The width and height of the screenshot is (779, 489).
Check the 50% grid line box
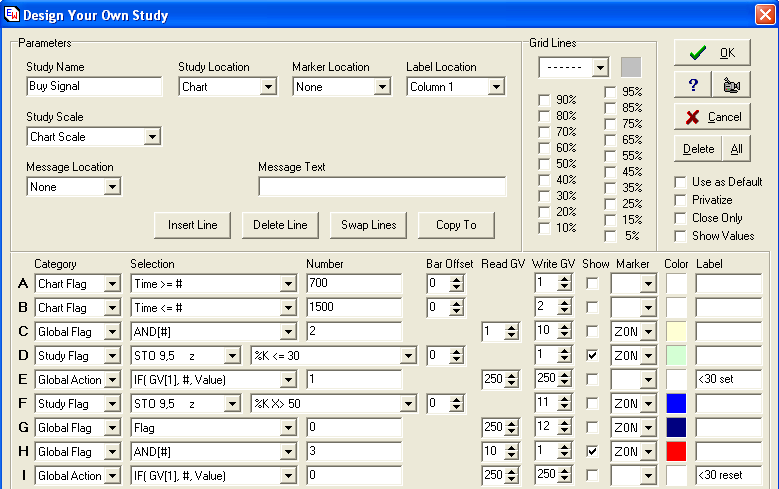[x=544, y=164]
